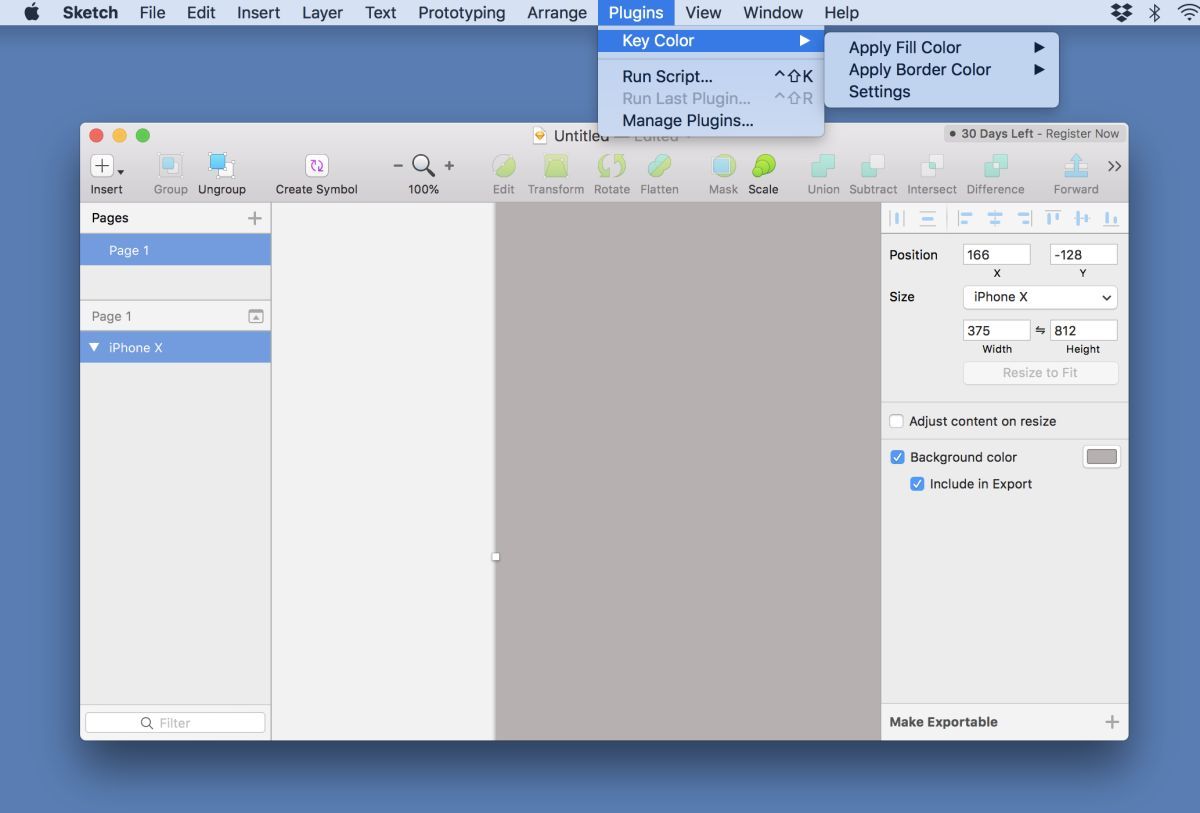Click the width-height swap icon

pyautogui.click(x=1040, y=330)
